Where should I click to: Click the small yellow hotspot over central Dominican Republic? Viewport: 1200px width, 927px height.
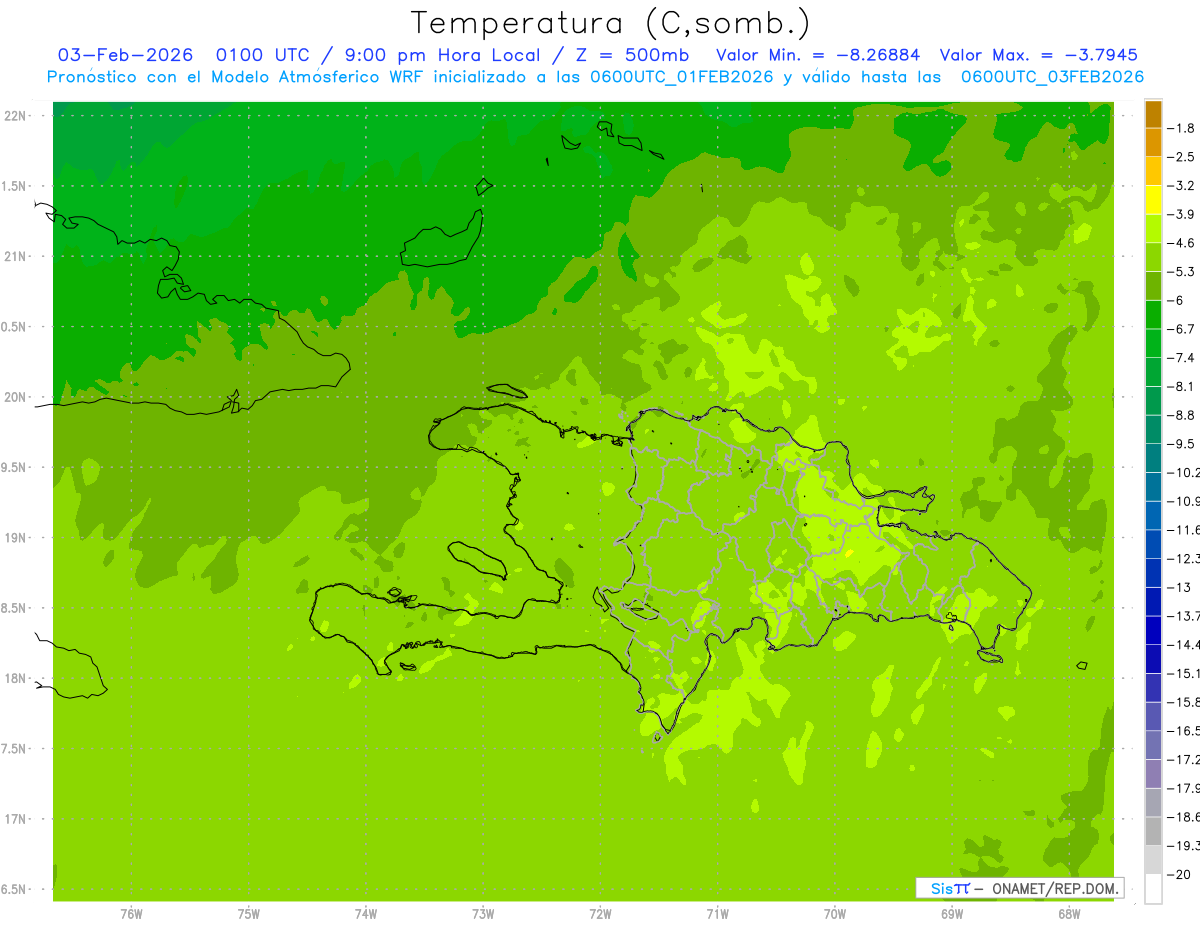(848, 552)
